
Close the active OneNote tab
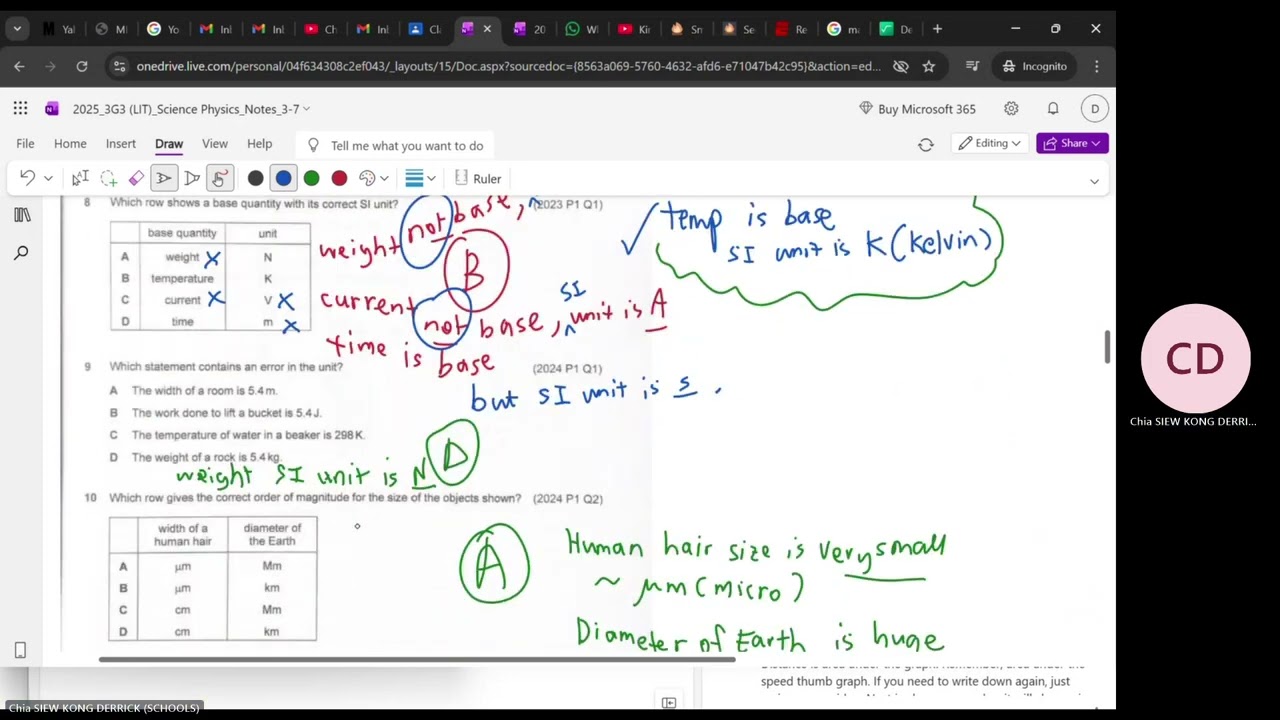tap(488, 29)
